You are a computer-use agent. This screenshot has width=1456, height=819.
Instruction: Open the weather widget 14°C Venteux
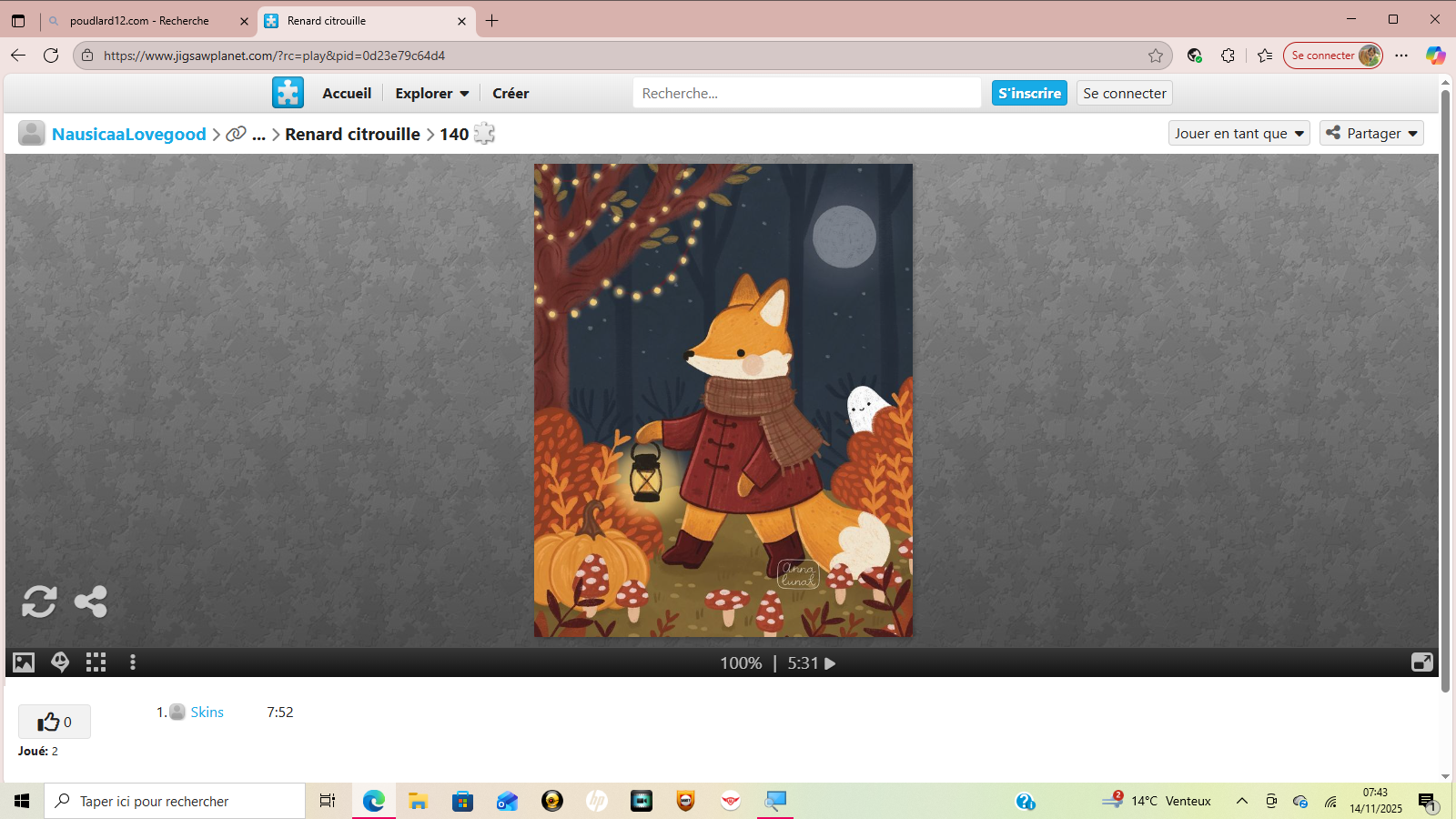click(1156, 801)
